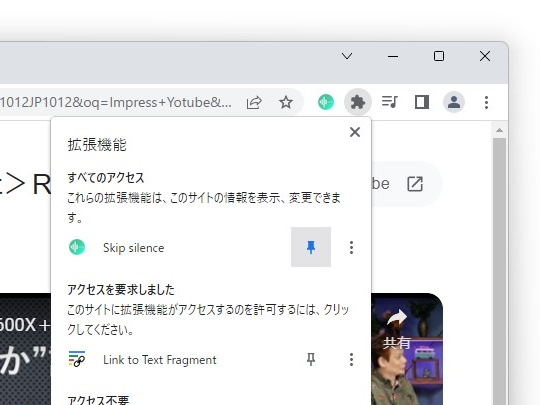Open Chrome's three-dot main menu
The image size is (540, 405).
point(486,102)
